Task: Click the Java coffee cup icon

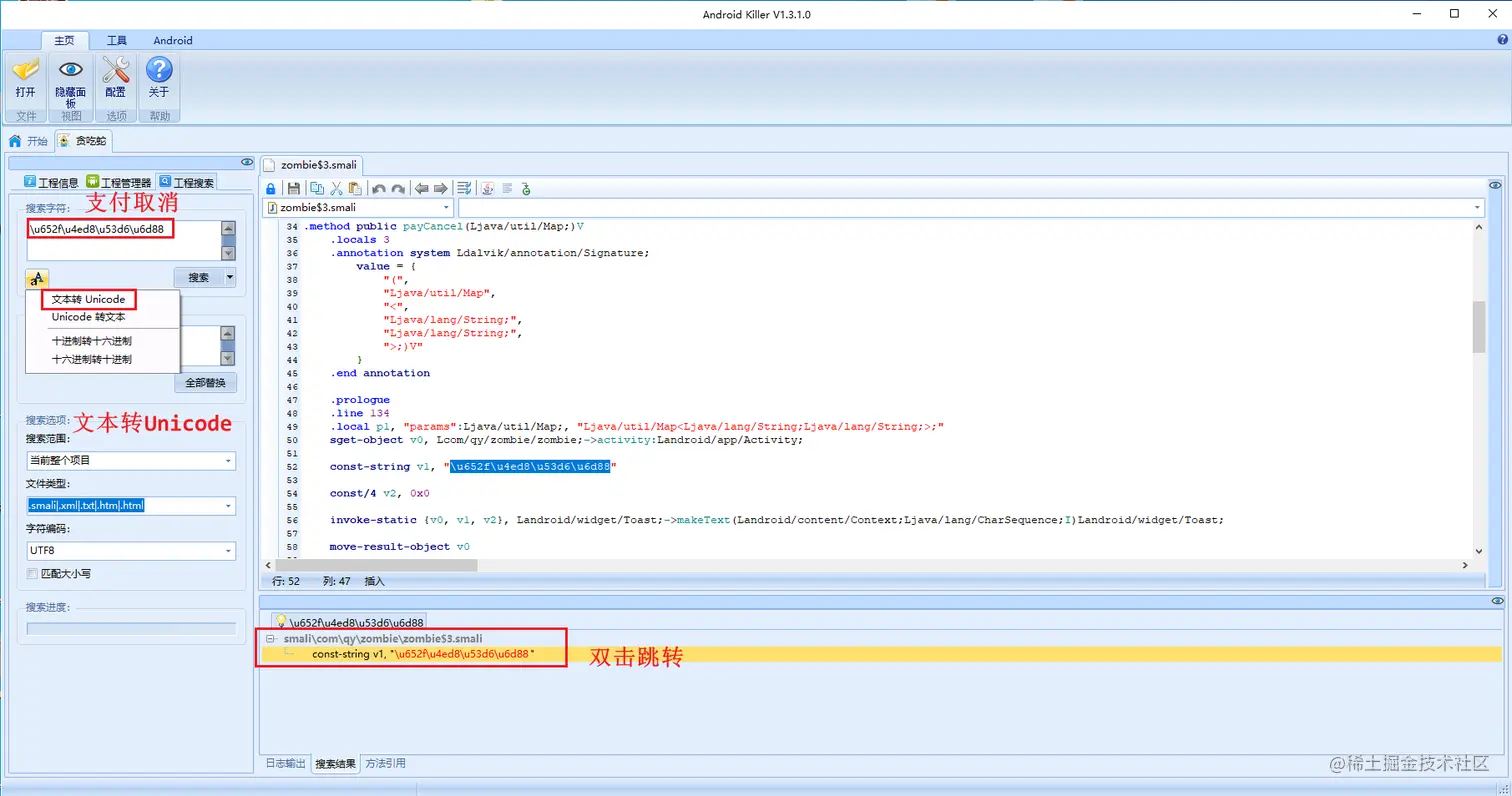Action: pos(488,188)
